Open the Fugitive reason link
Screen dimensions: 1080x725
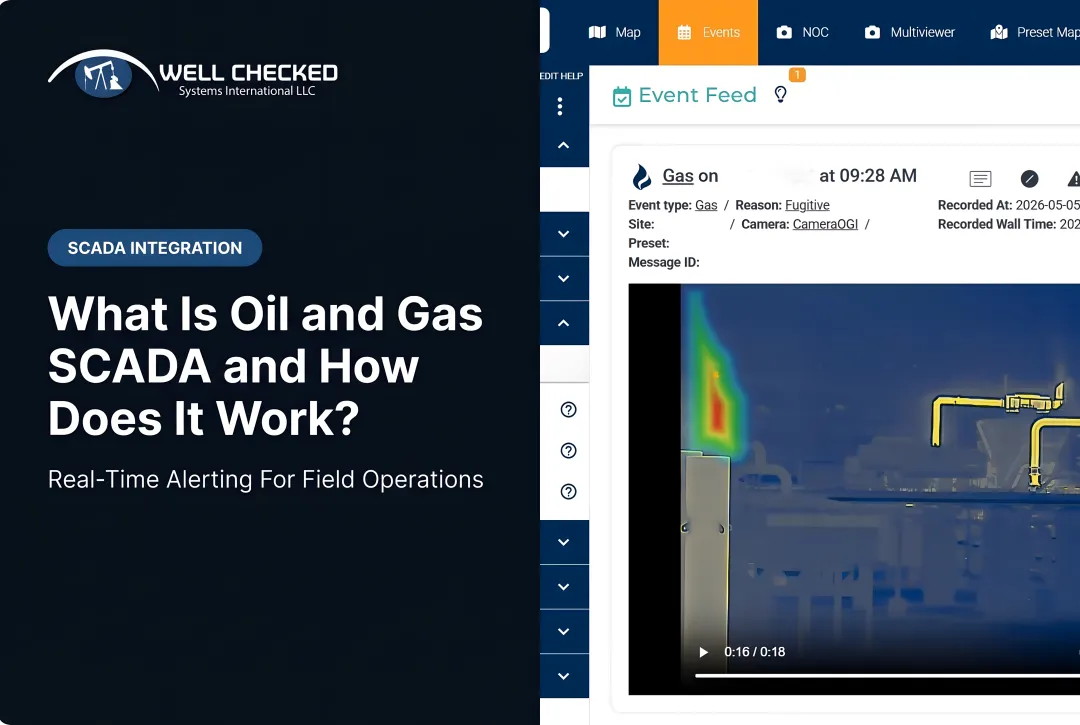(807, 205)
